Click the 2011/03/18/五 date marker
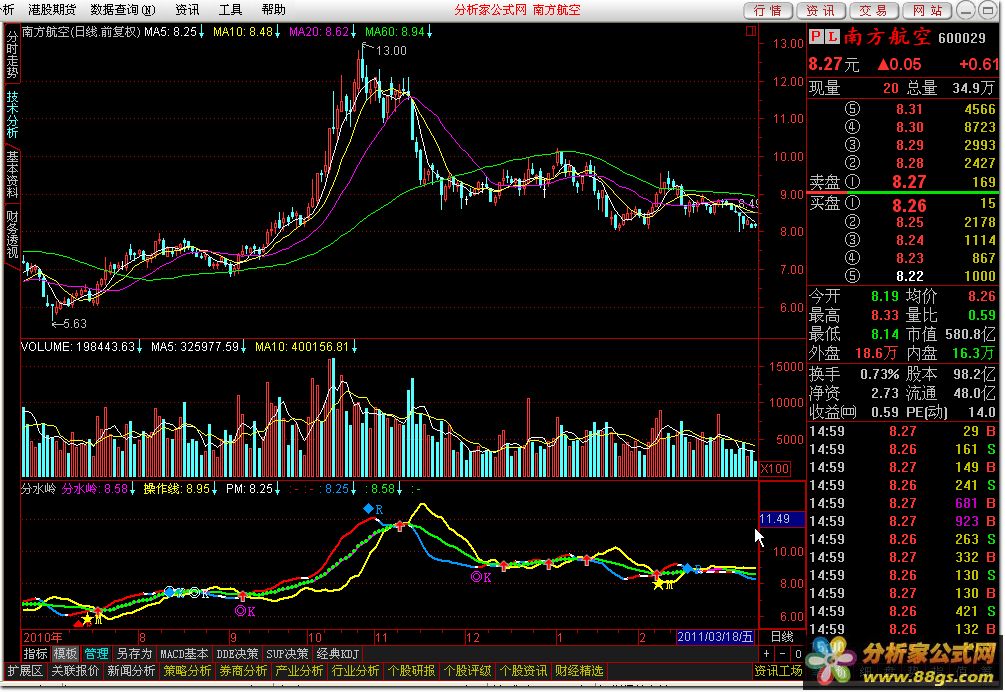Viewport: 1005px width, 692px height. pyautogui.click(x=715, y=637)
